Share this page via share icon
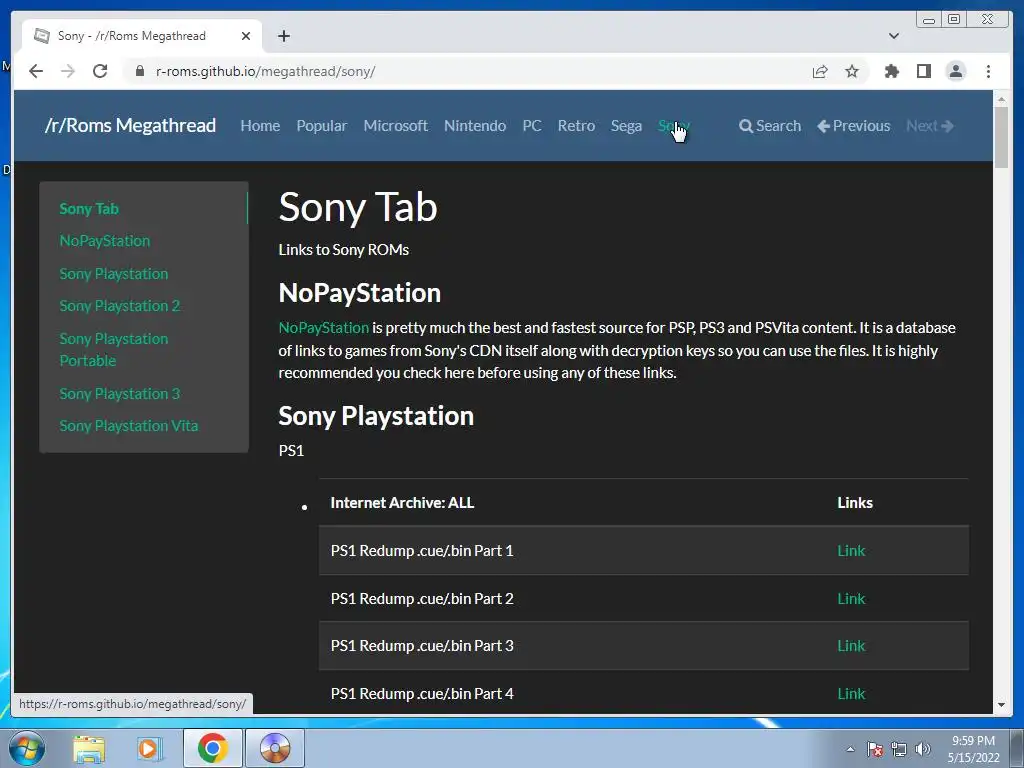The image size is (1024, 768). pyautogui.click(x=820, y=71)
